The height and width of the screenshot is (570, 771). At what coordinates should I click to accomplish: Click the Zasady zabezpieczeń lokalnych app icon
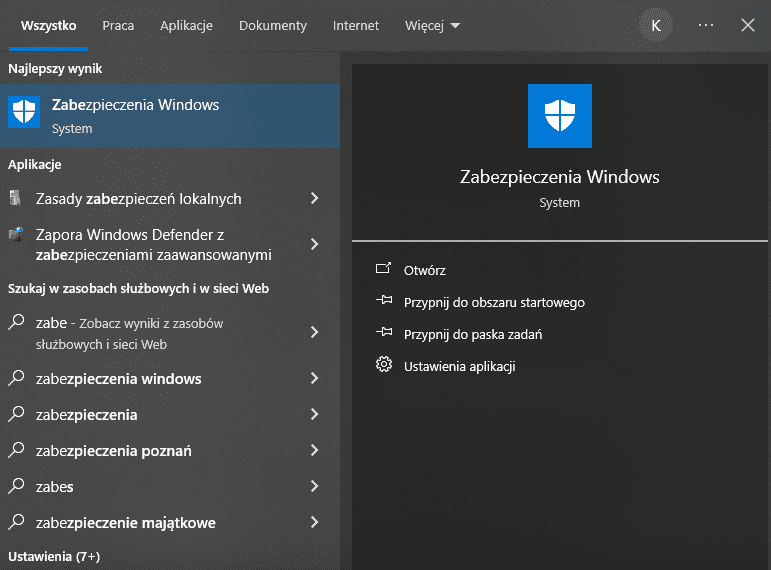[x=16, y=198]
